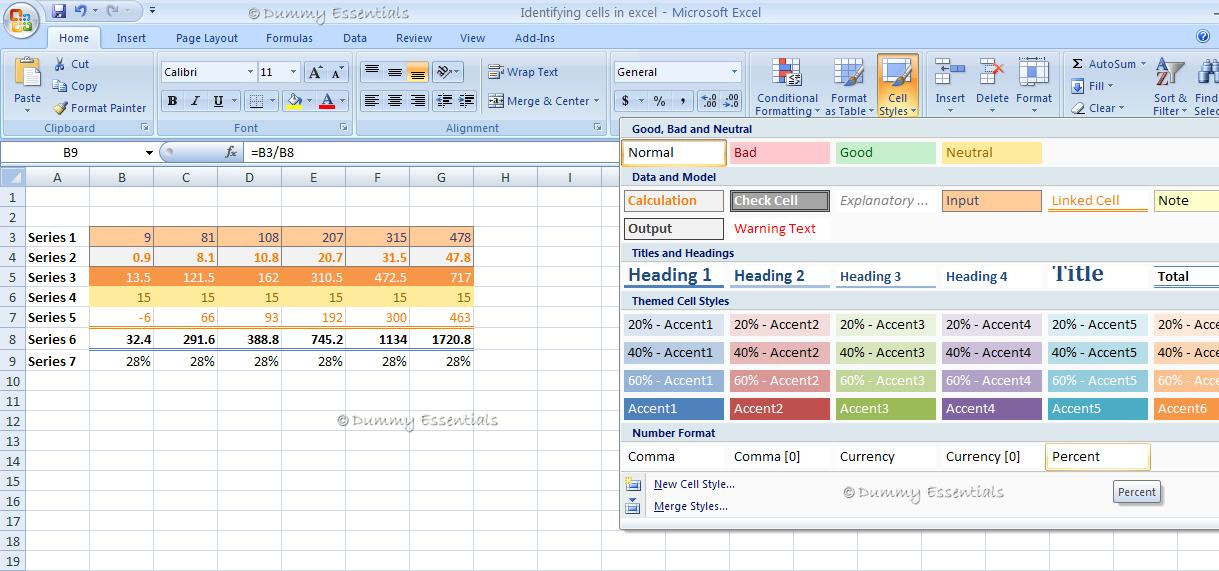1219x571 pixels.
Task: Apply the Accent2 red cell style
Action: 779,408
